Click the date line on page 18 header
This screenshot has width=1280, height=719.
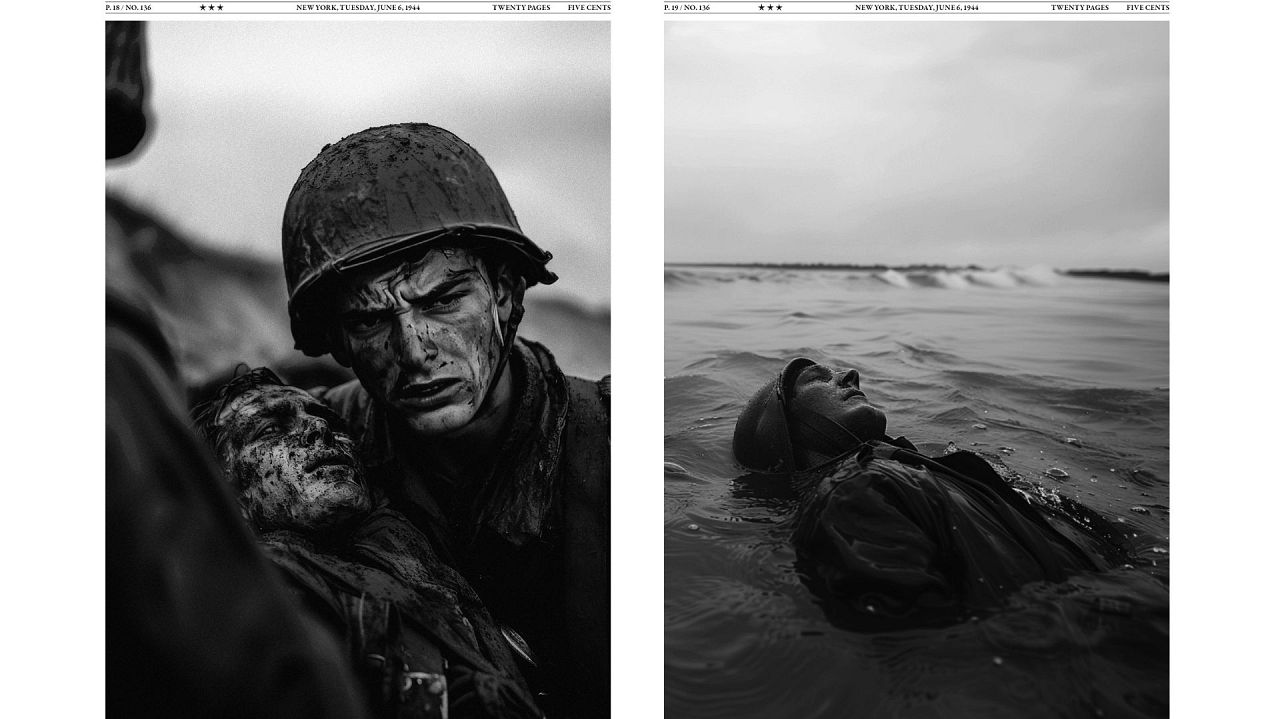358,7
